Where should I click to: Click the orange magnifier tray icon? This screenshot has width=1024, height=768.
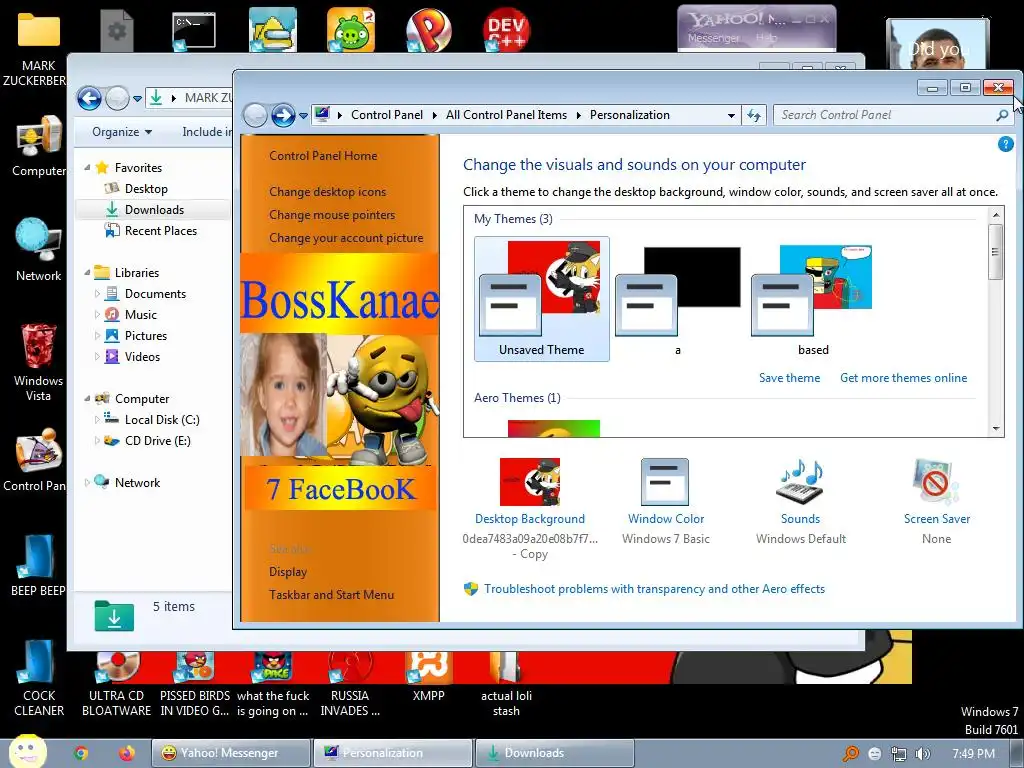[850, 754]
